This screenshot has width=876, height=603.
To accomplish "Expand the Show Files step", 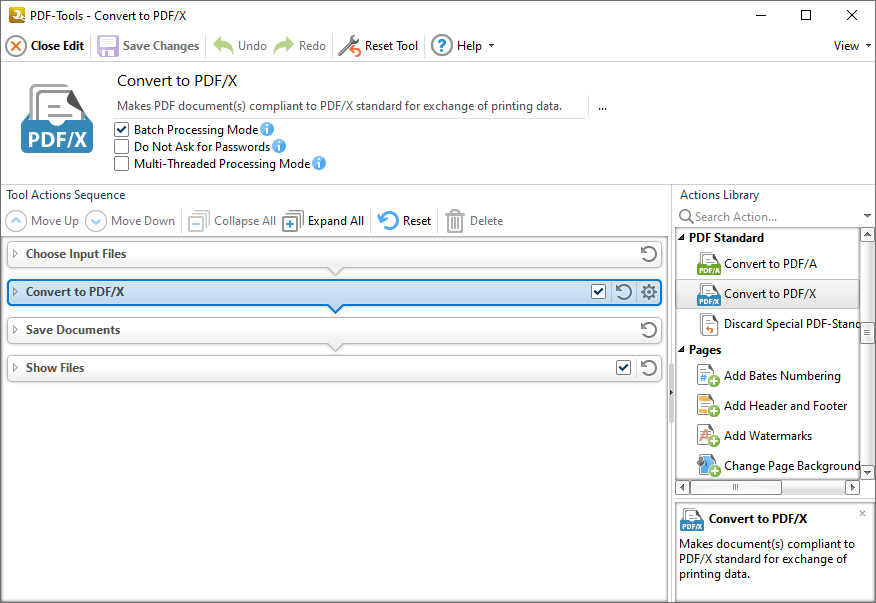I will [x=16, y=368].
